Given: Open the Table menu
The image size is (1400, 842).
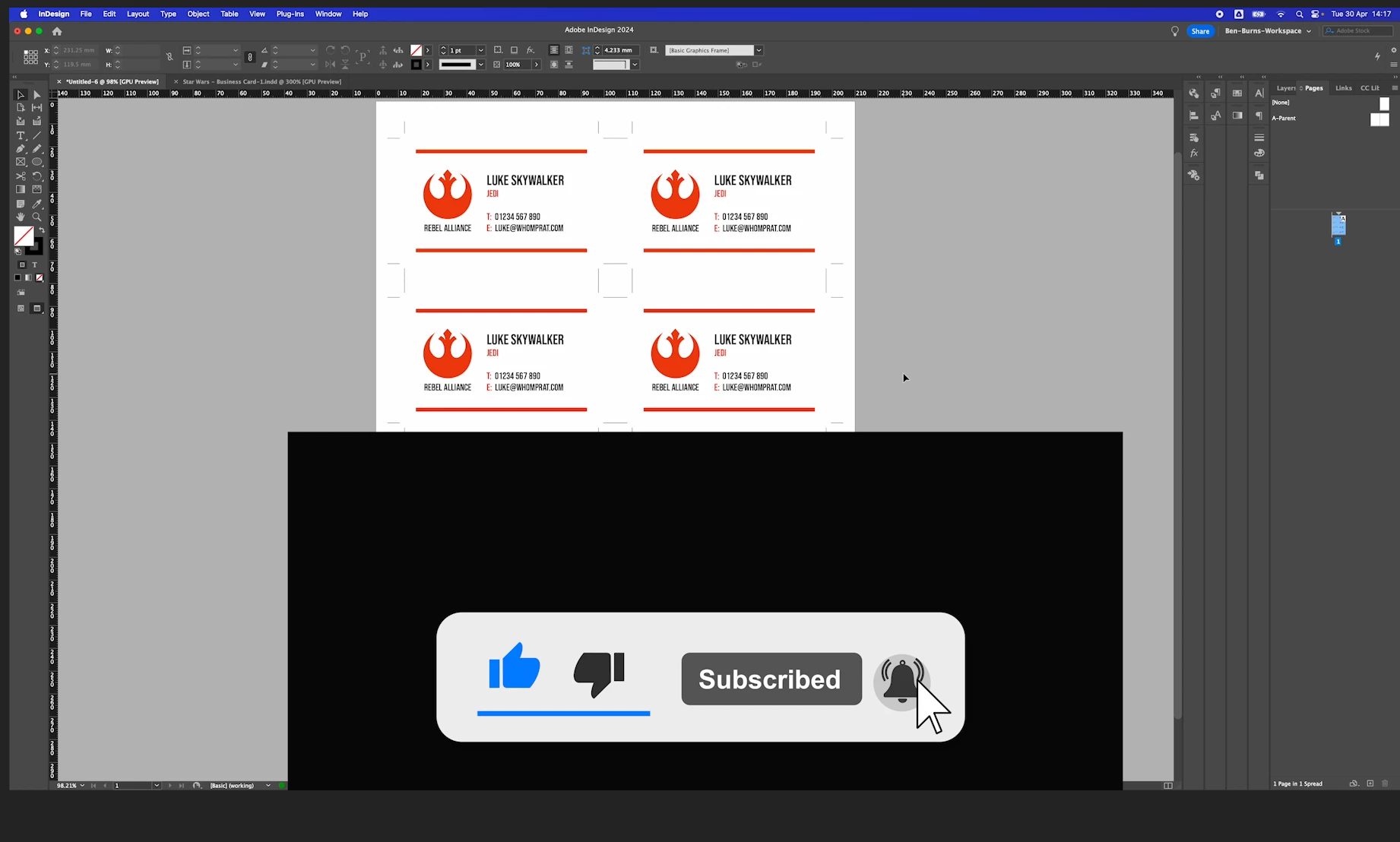Looking at the screenshot, I should pos(229,14).
